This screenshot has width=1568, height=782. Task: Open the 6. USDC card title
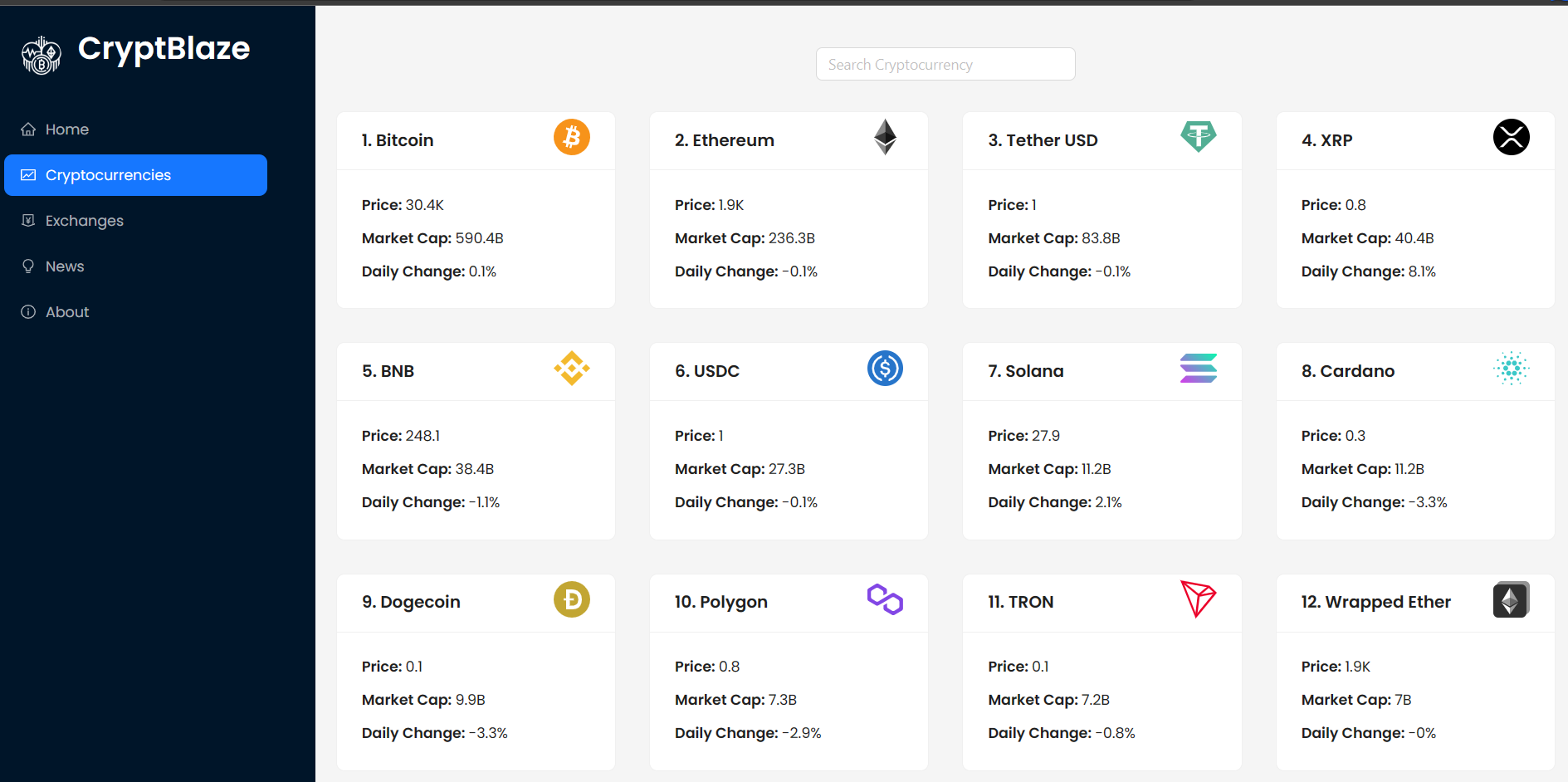707,371
